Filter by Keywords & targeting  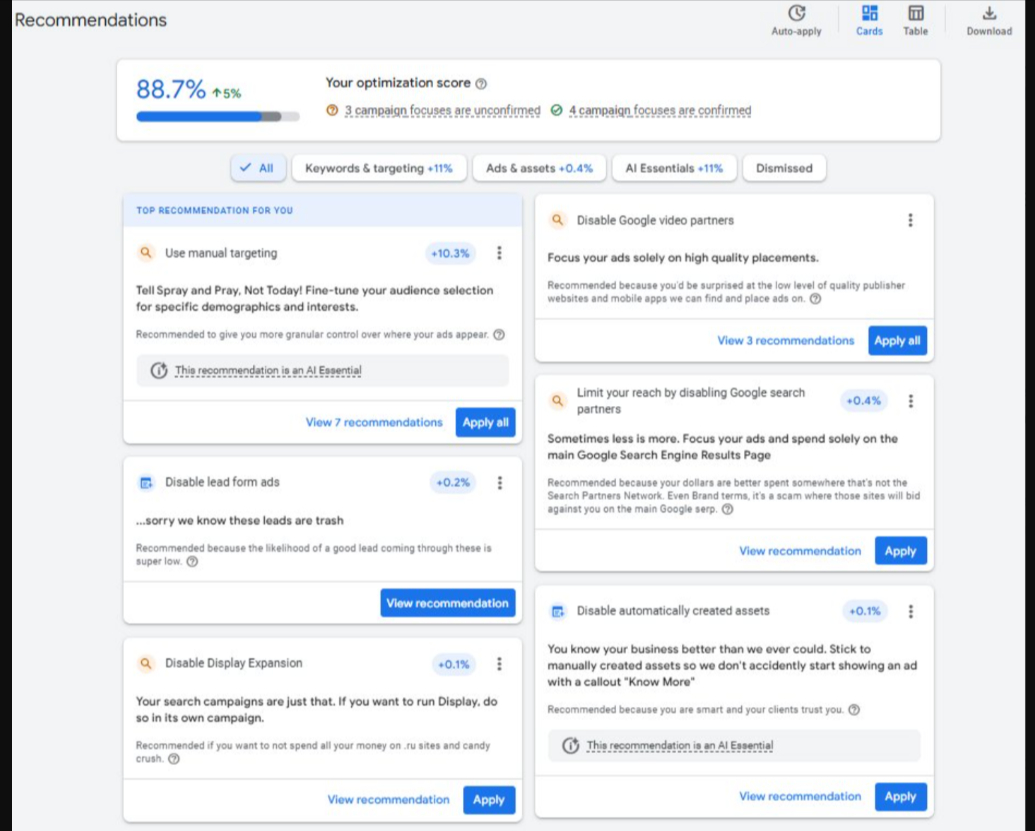379,168
